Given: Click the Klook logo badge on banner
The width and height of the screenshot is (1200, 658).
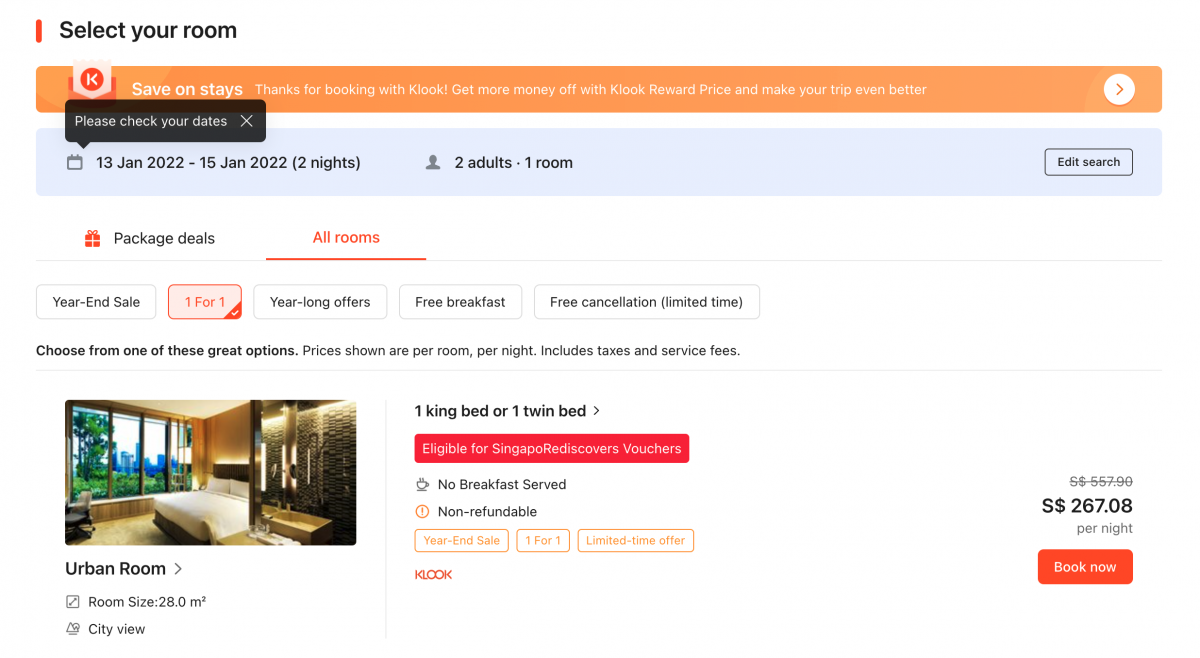Looking at the screenshot, I should [92, 79].
